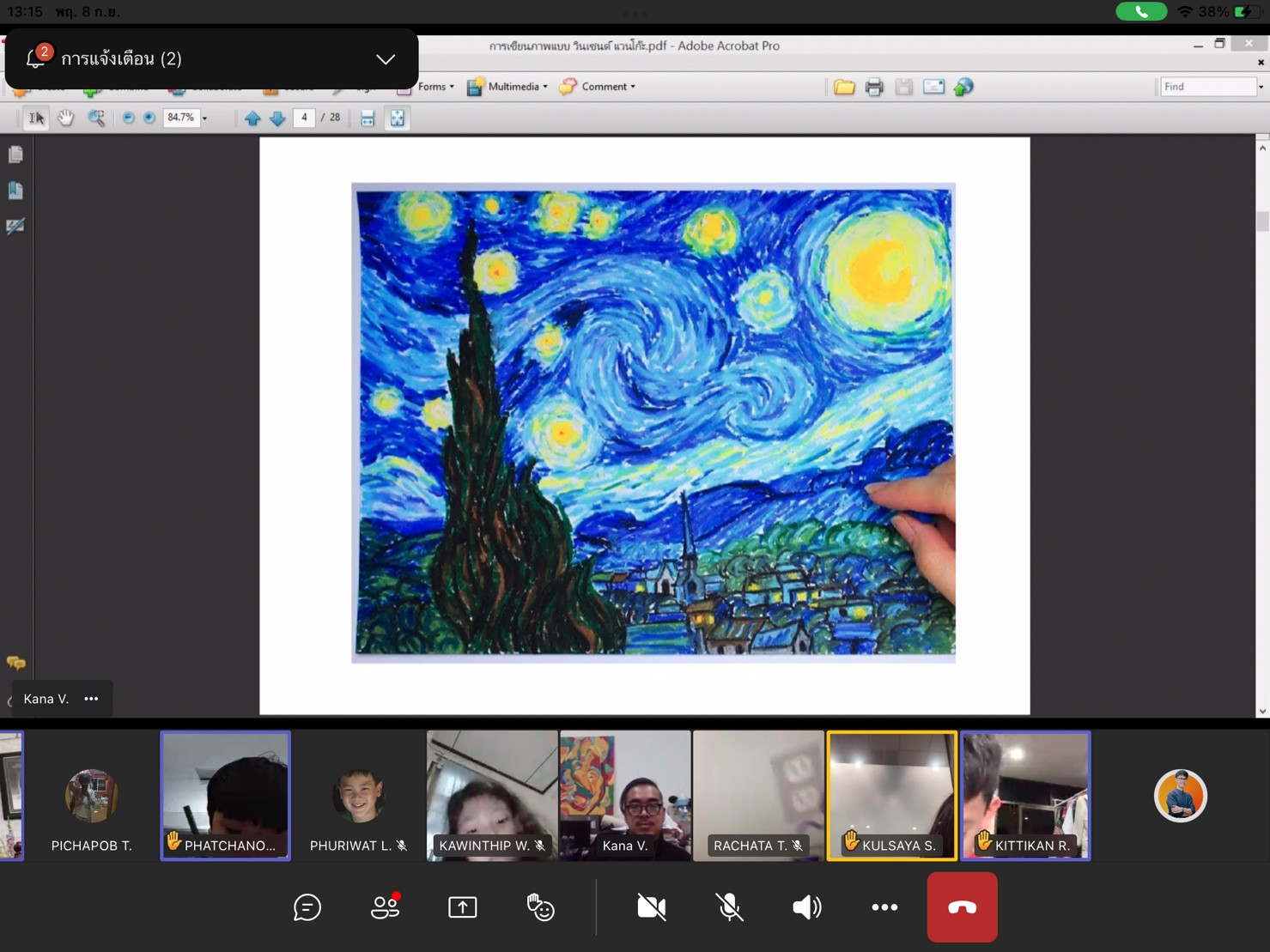Click the globe upload share icon
Image resolution: width=1270 pixels, height=952 pixels.
[963, 87]
